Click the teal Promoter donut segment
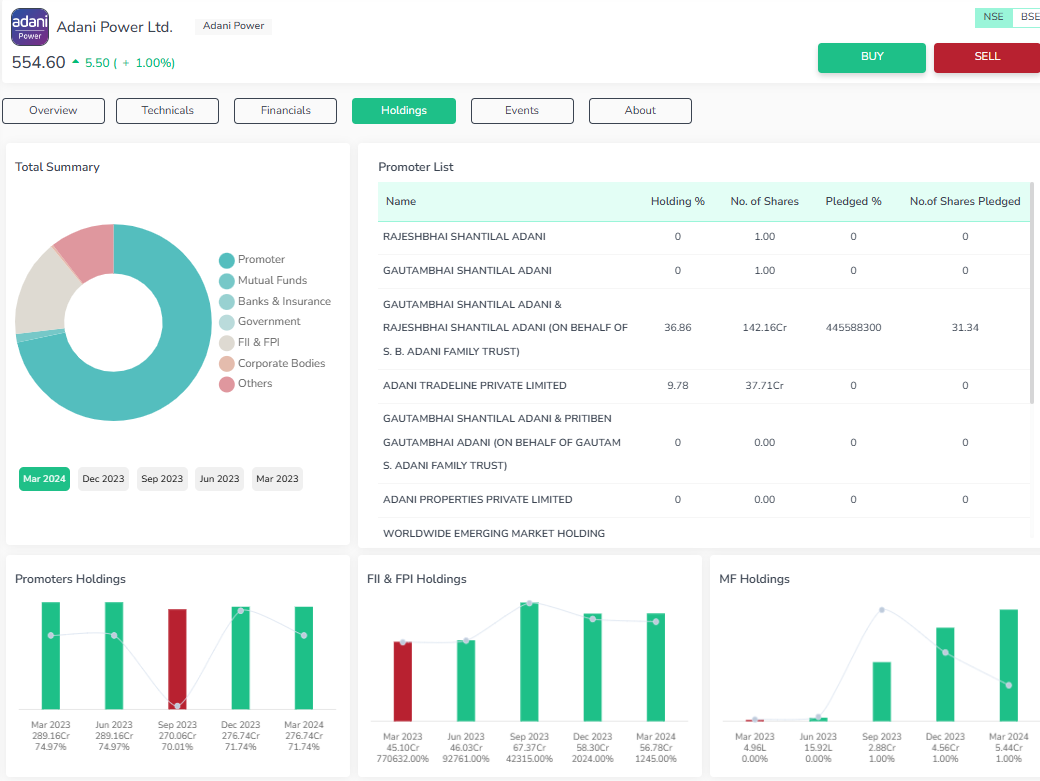Viewport: 1040px width, 781px height. point(179,358)
